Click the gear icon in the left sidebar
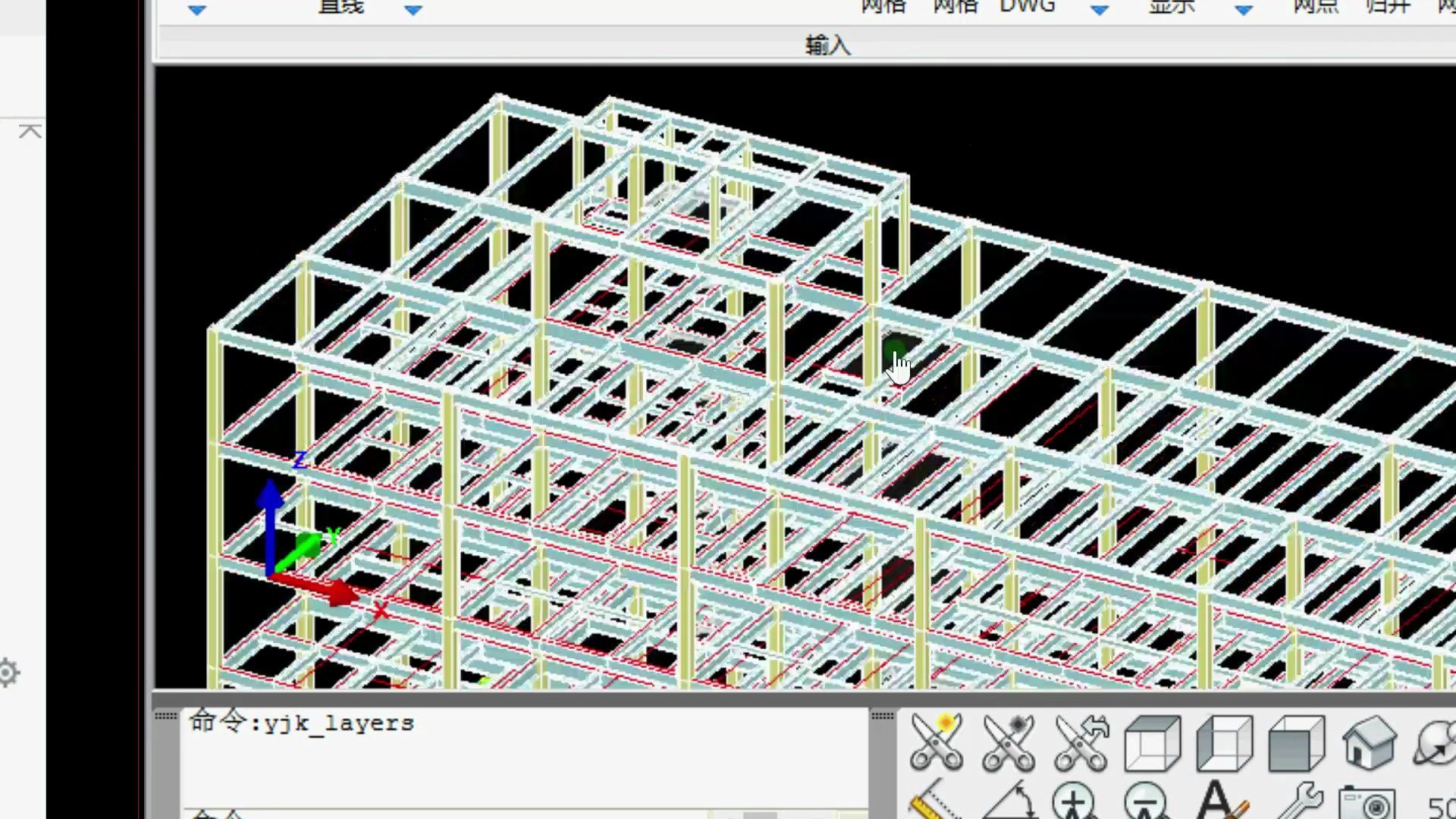 [x=8, y=673]
